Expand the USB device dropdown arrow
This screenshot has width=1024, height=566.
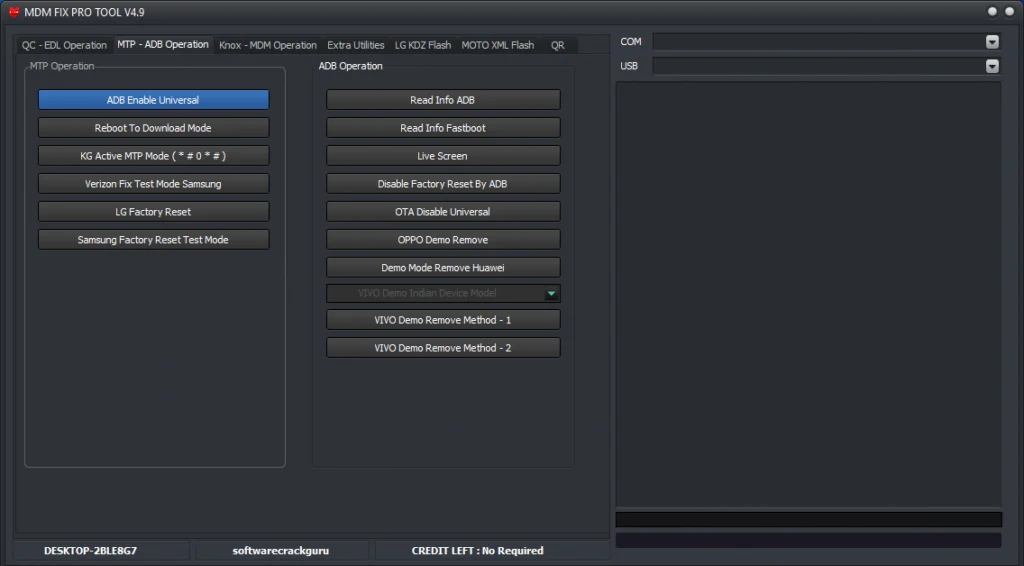pos(992,66)
